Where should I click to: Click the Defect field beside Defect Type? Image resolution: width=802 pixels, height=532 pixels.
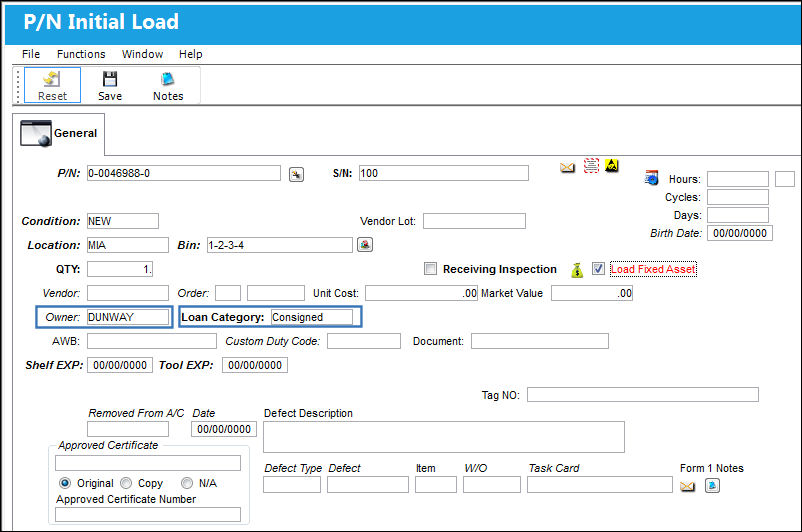[x=368, y=484]
